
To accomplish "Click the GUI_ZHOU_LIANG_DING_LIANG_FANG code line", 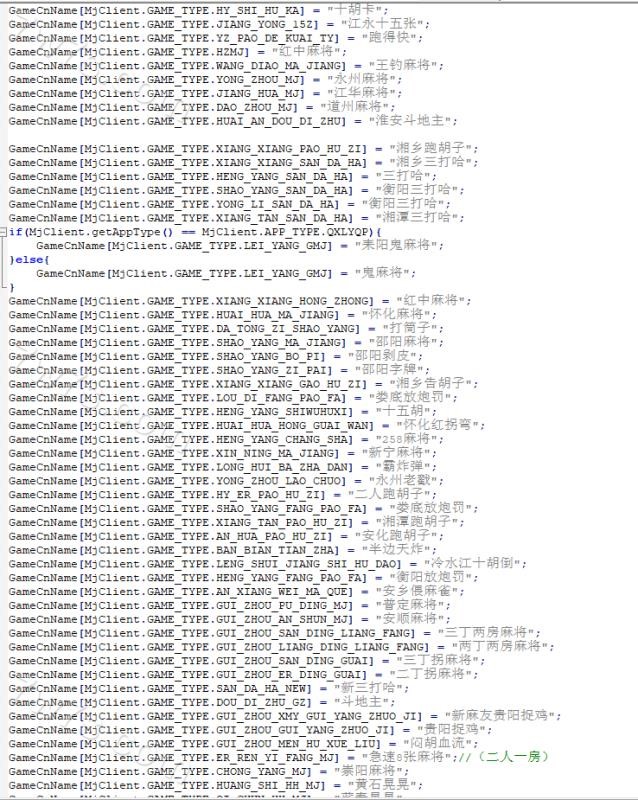I will [281, 646].
